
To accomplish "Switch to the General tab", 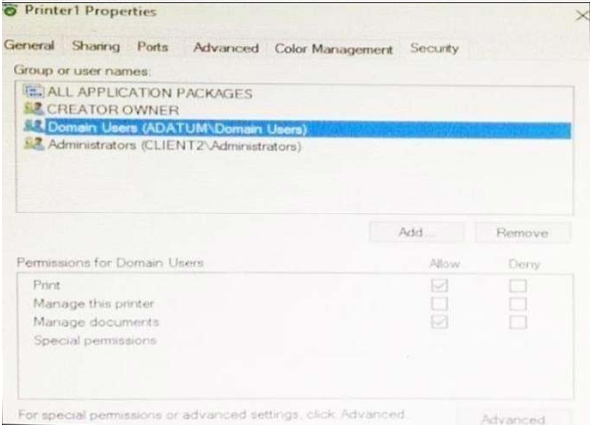I will (29, 45).
